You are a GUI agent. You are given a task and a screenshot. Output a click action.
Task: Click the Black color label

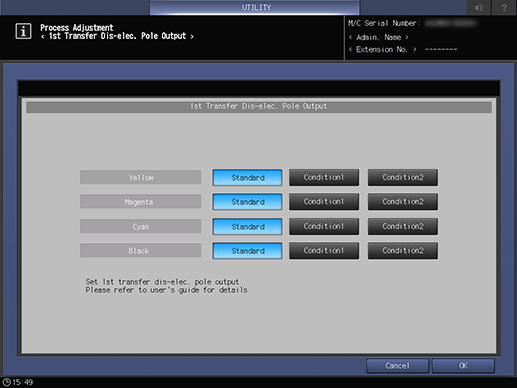pos(141,251)
